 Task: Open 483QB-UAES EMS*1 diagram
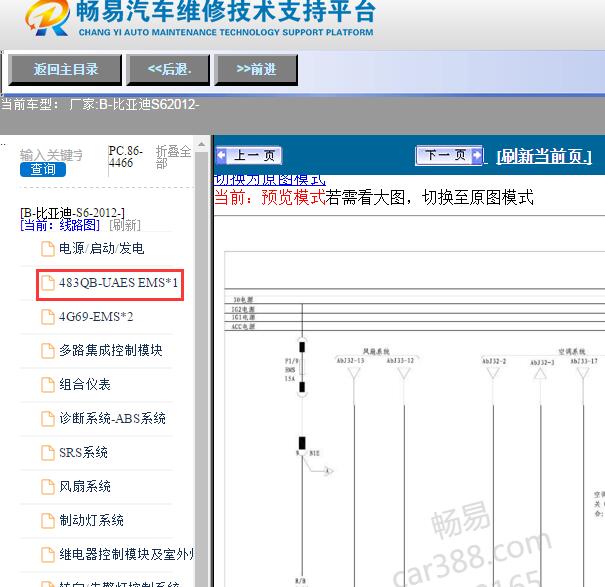pos(118,283)
